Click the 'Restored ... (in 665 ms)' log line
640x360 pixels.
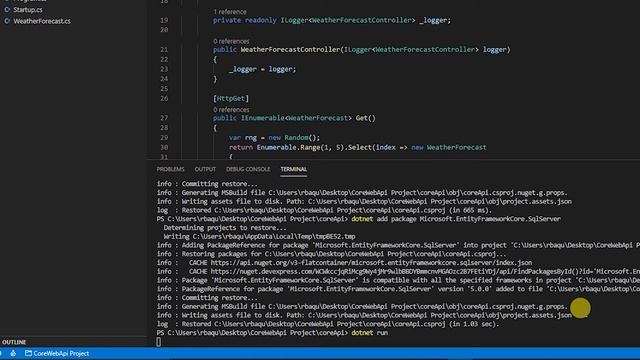pos(324,210)
